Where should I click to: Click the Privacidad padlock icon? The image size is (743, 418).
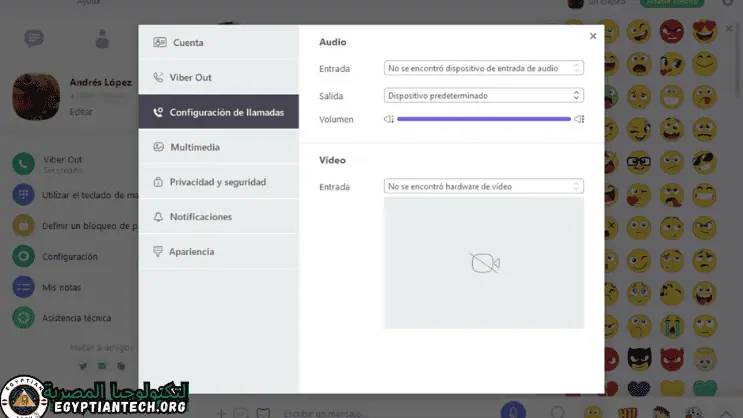(158, 182)
